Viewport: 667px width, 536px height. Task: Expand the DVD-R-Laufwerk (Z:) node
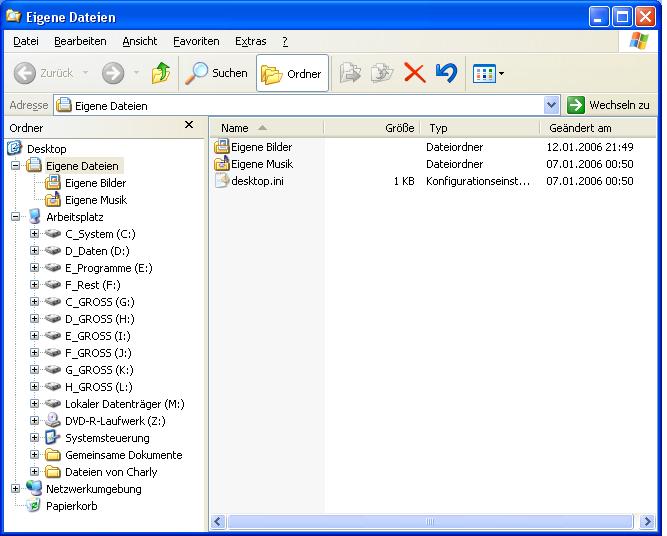34,420
